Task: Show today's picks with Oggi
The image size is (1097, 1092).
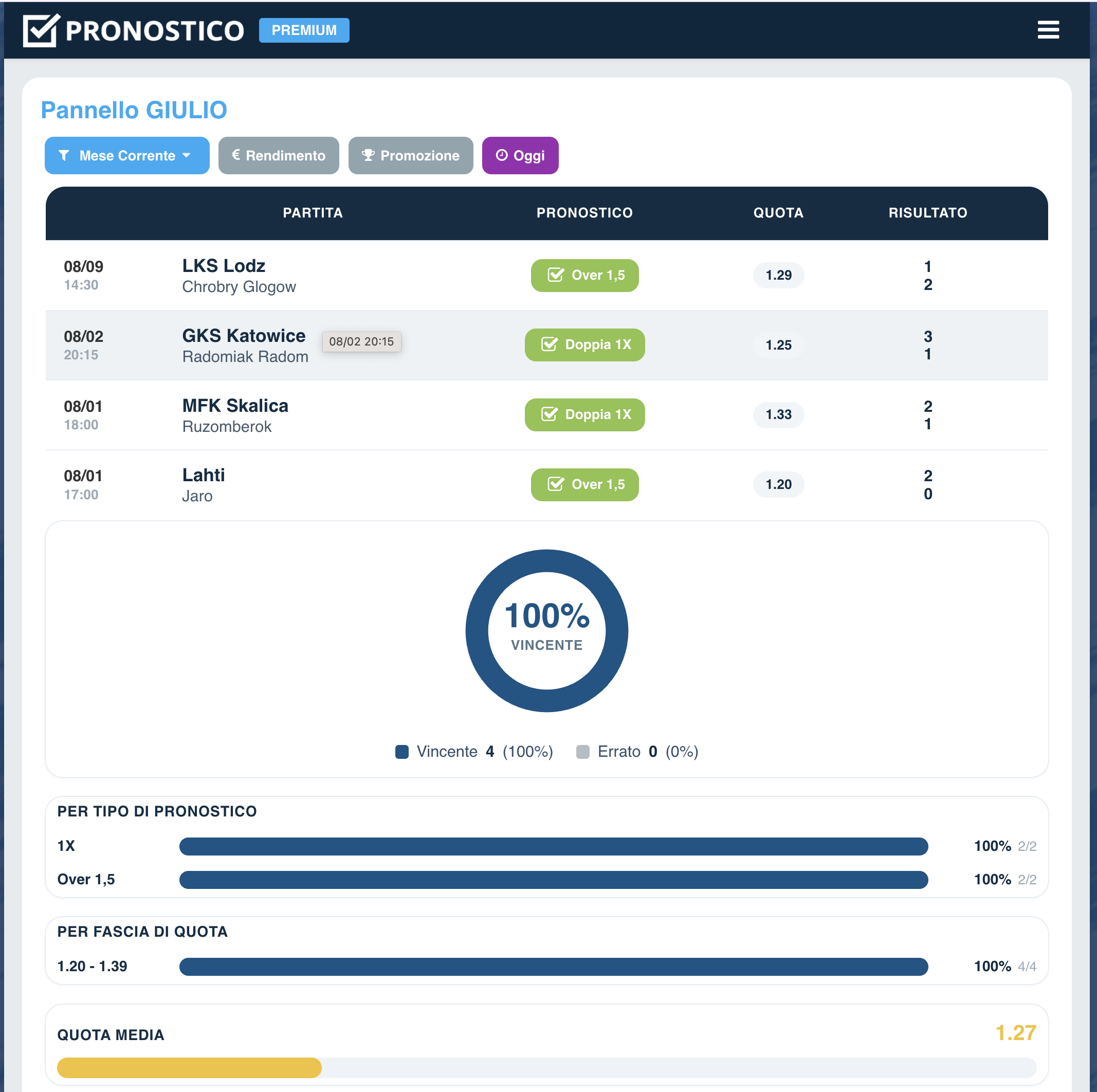Action: 520,155
